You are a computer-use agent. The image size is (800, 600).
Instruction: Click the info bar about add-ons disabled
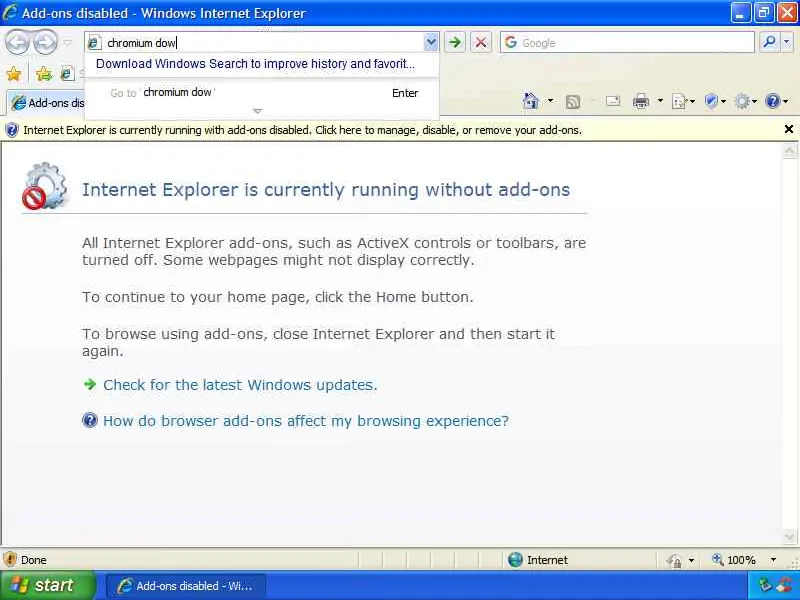[302, 130]
